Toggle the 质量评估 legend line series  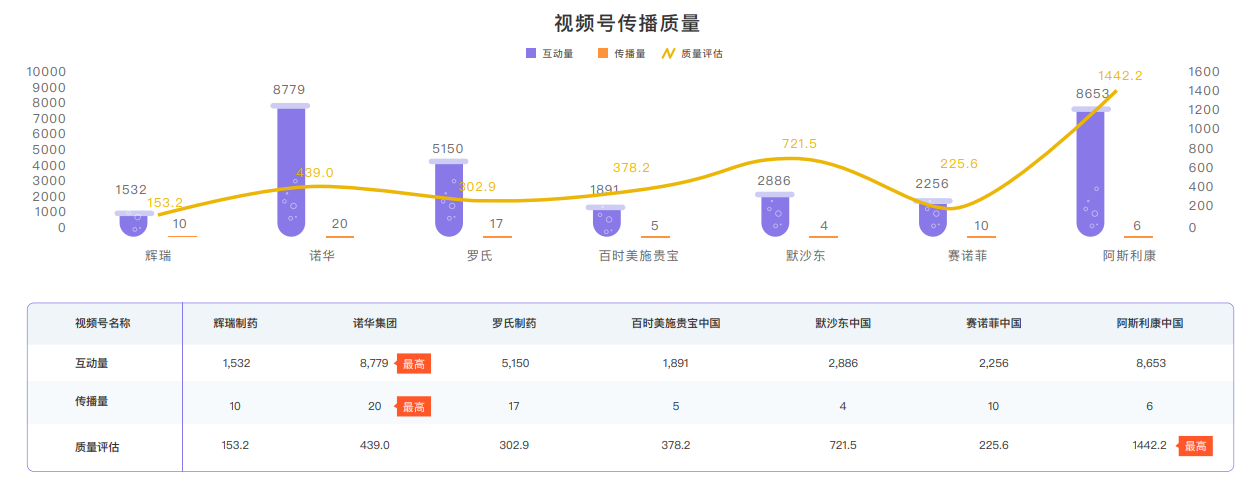tap(693, 54)
